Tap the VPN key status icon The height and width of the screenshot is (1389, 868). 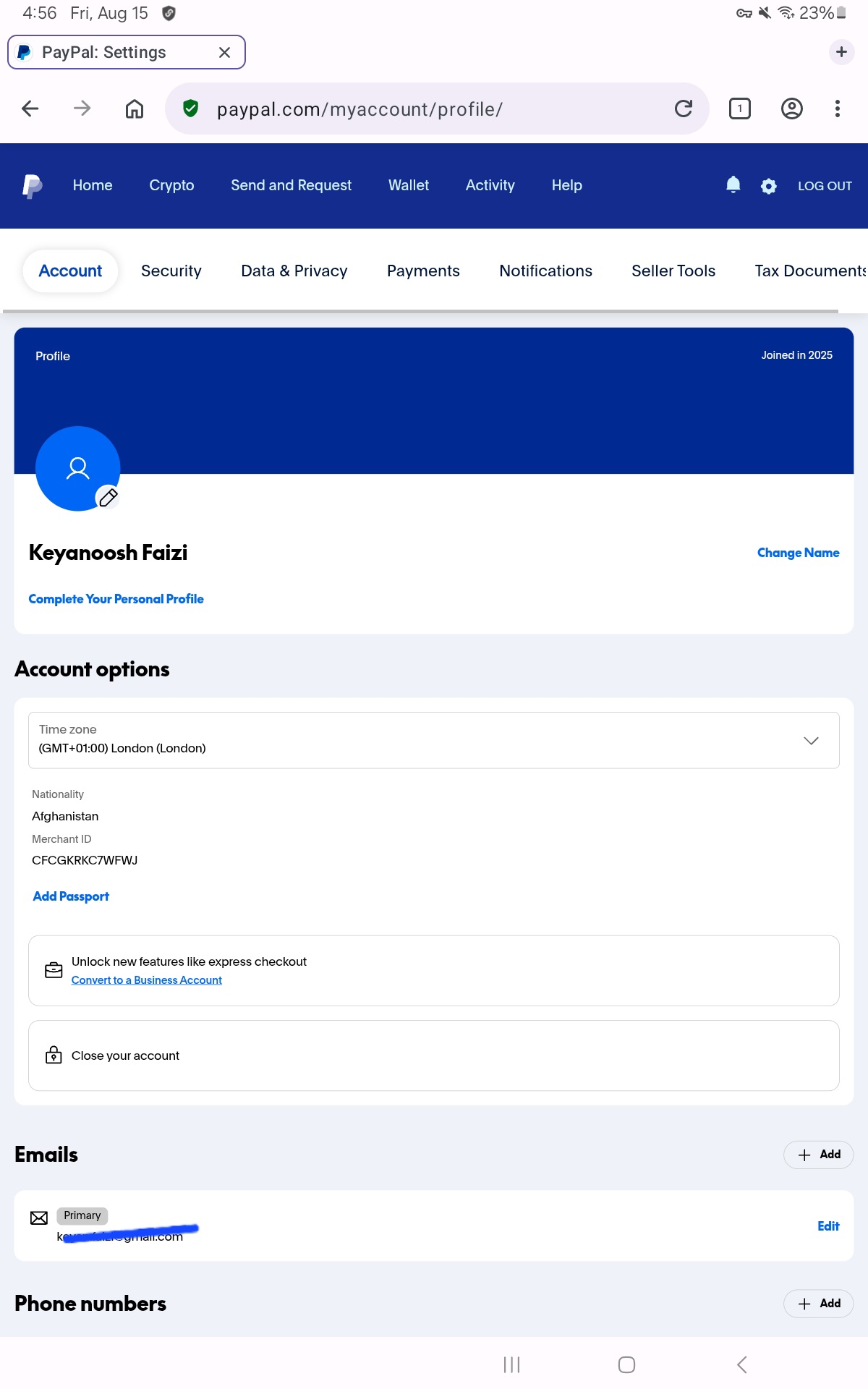(744, 13)
